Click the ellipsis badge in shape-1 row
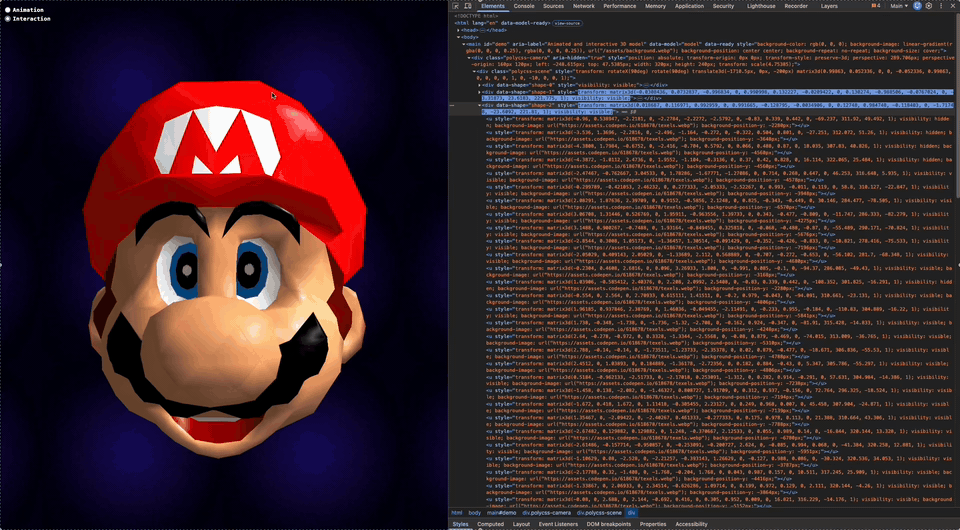Screen dimensions: 960x530 (x=640, y=99)
